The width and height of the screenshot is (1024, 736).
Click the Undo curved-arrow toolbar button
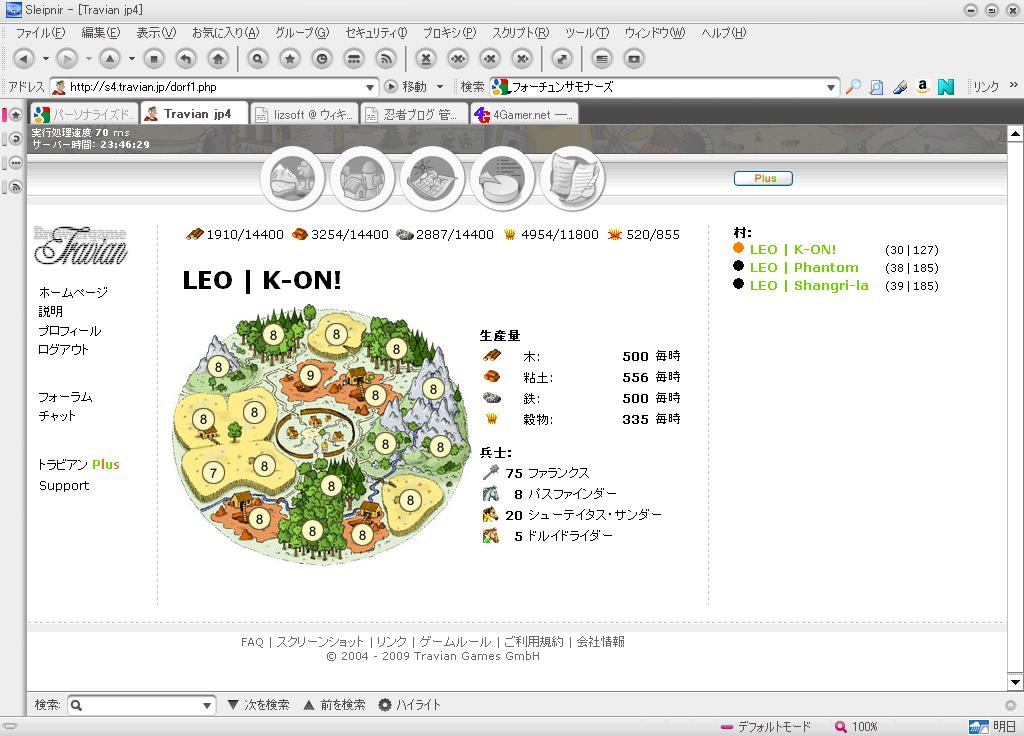tap(186, 59)
